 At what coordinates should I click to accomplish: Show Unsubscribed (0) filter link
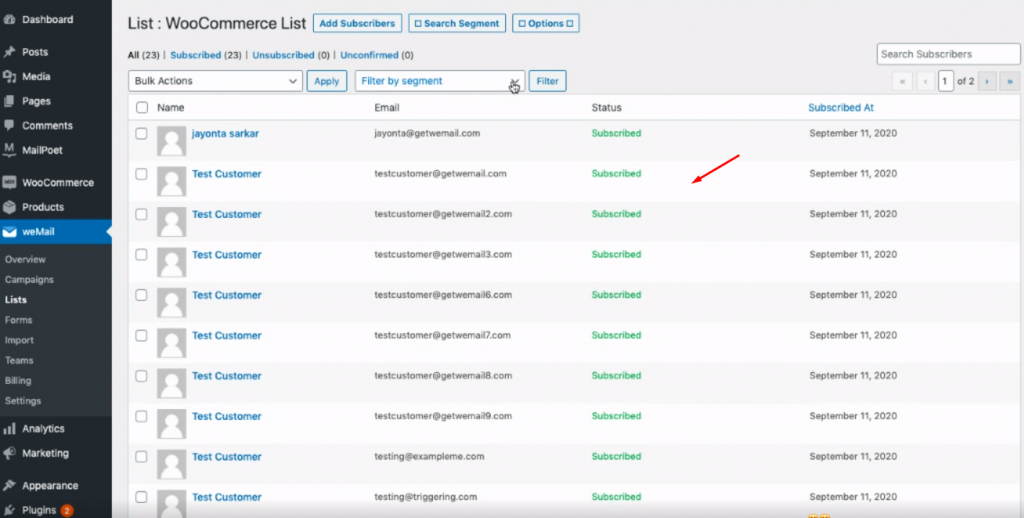[291, 56]
